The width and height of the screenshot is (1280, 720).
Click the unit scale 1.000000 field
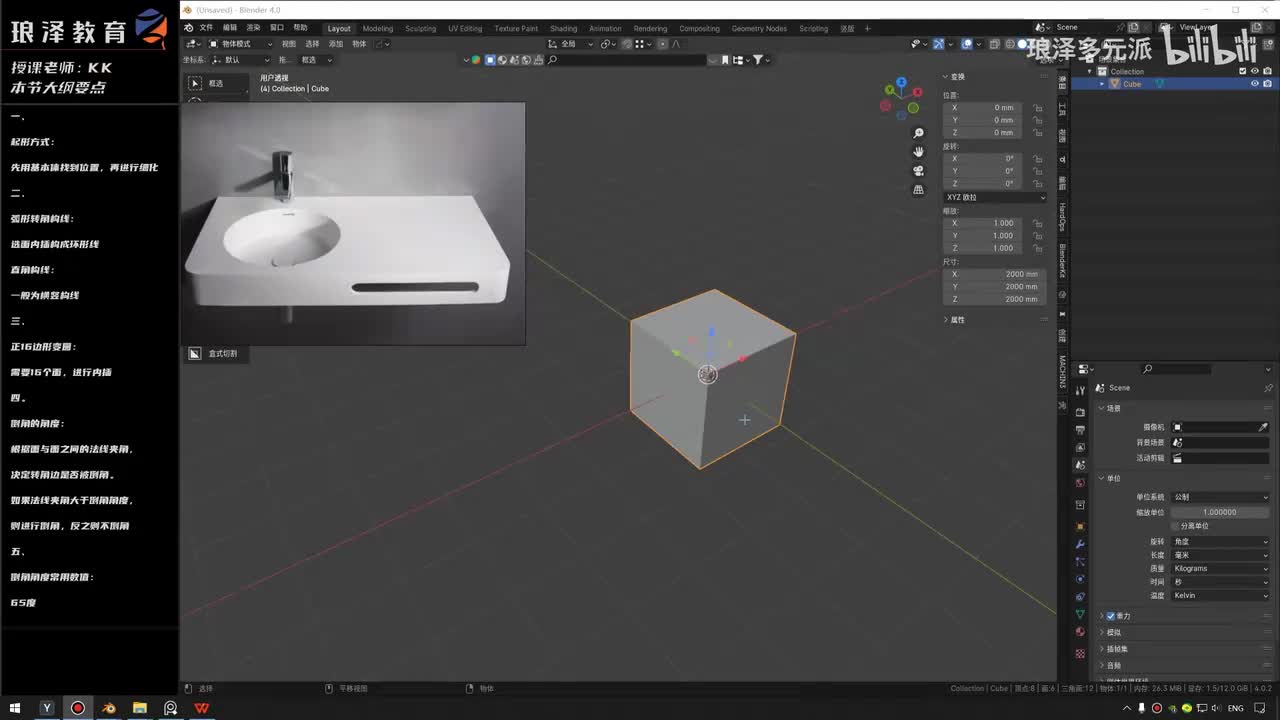pyautogui.click(x=1220, y=512)
